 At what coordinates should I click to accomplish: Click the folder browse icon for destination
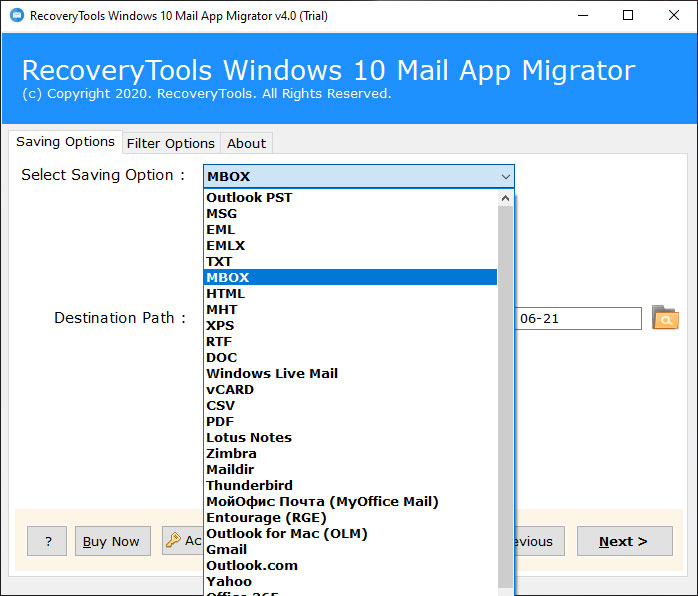click(665, 318)
